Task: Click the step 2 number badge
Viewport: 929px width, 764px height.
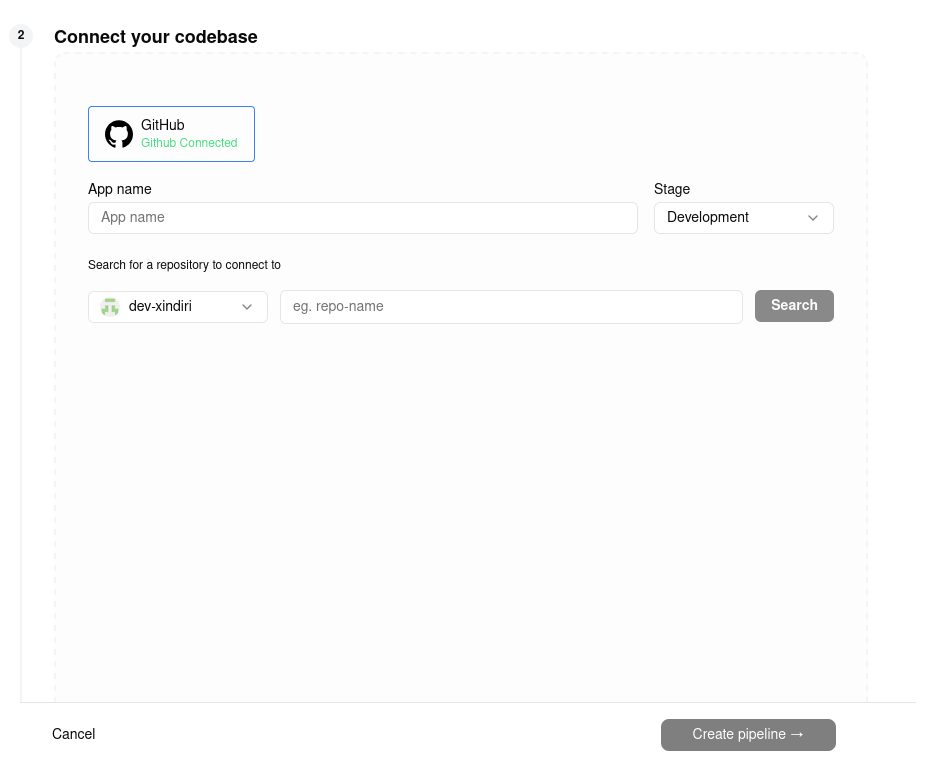Action: coord(21,36)
